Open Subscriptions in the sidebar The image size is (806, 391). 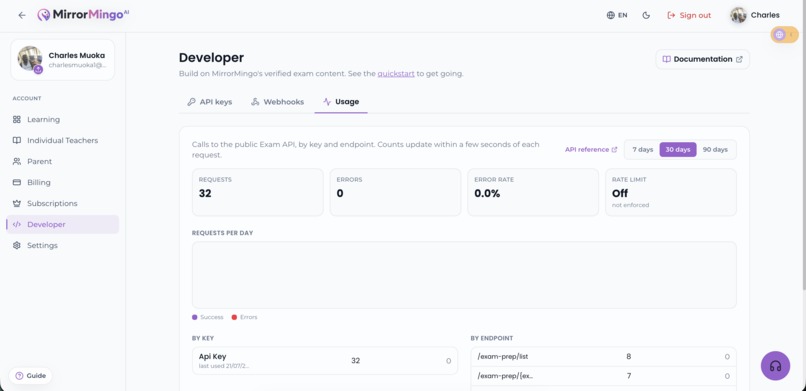coord(62,203)
